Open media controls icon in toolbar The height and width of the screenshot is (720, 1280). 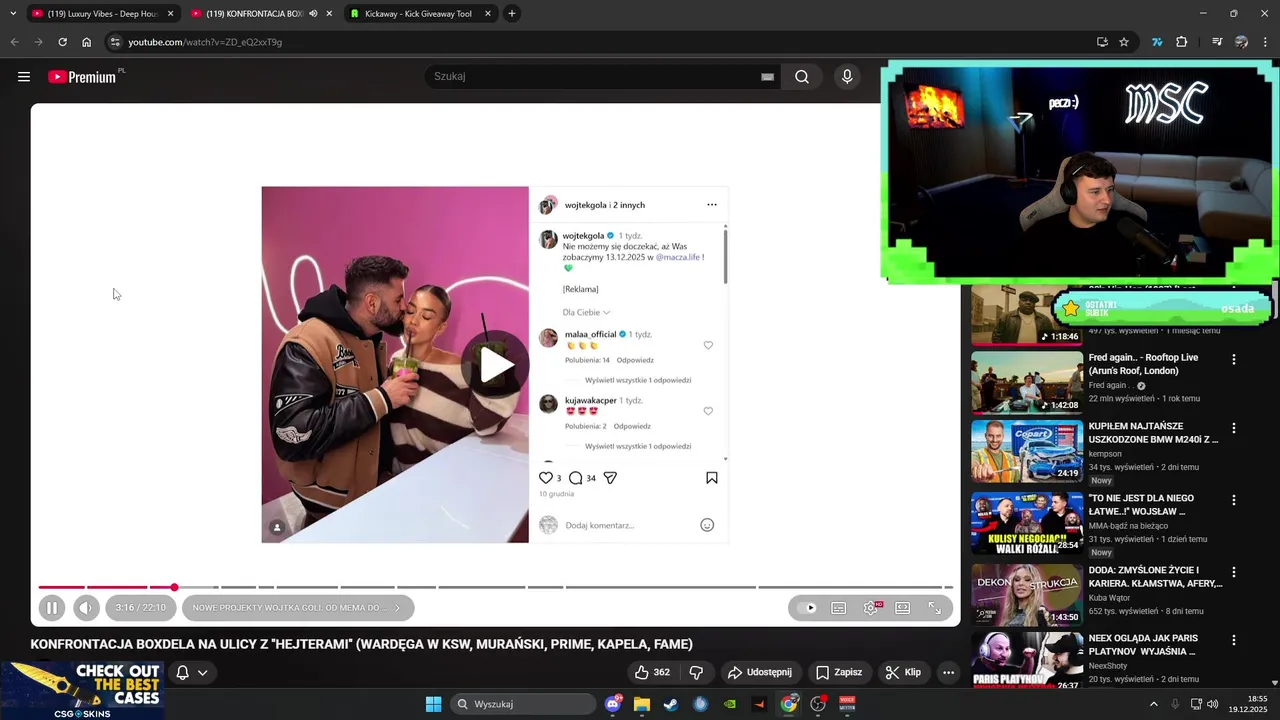(1217, 42)
